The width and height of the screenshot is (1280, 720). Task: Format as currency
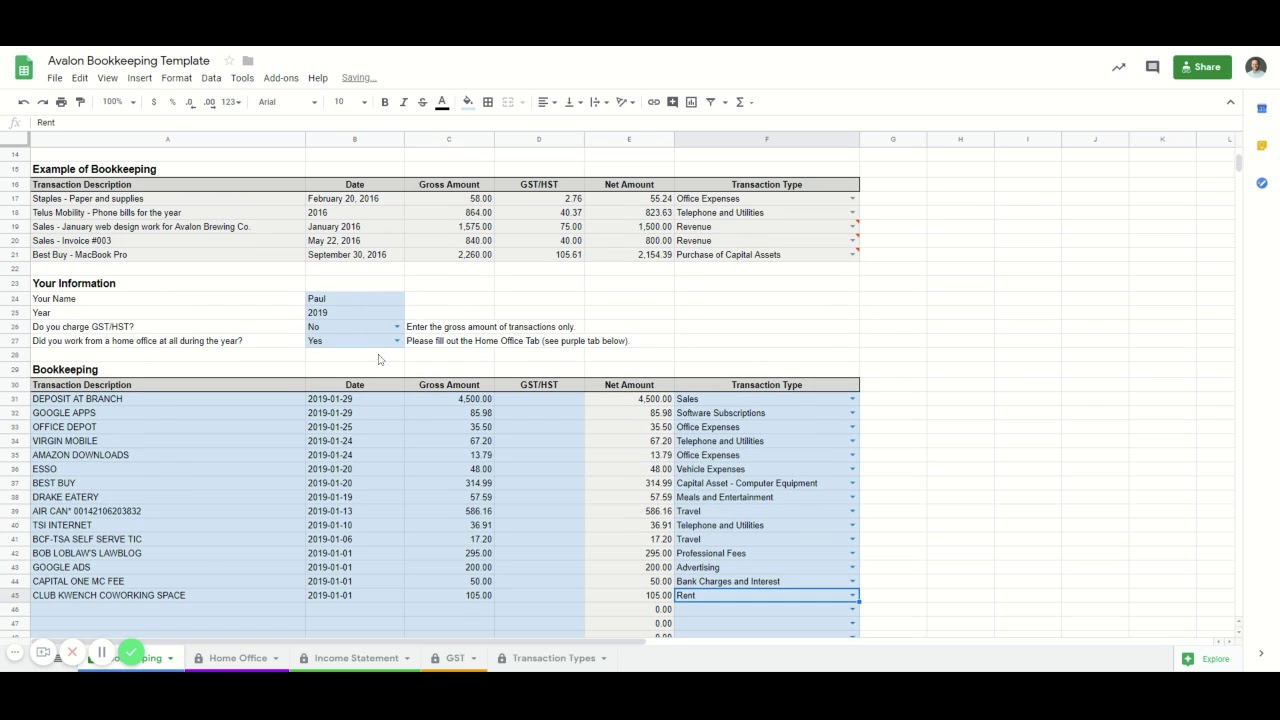click(x=153, y=102)
